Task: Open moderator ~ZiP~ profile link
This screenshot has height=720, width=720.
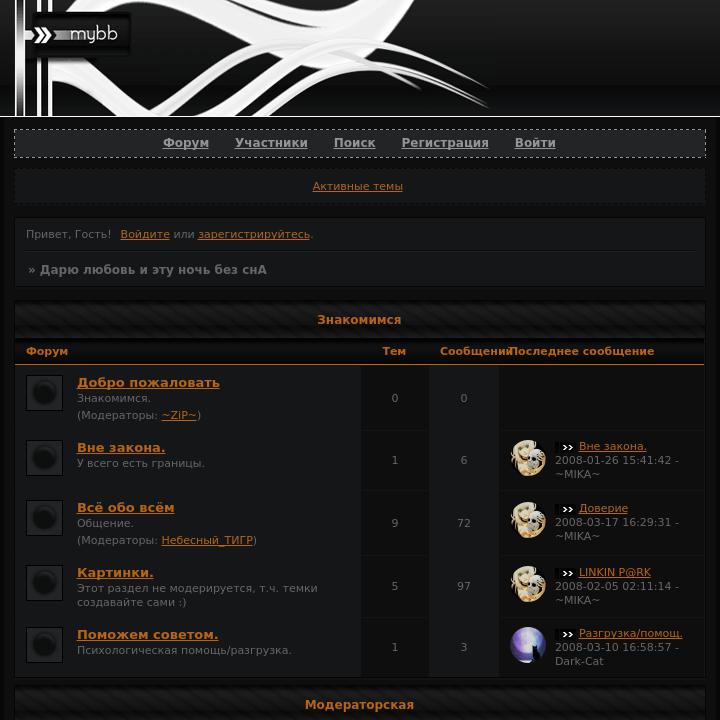Action: [x=179, y=415]
